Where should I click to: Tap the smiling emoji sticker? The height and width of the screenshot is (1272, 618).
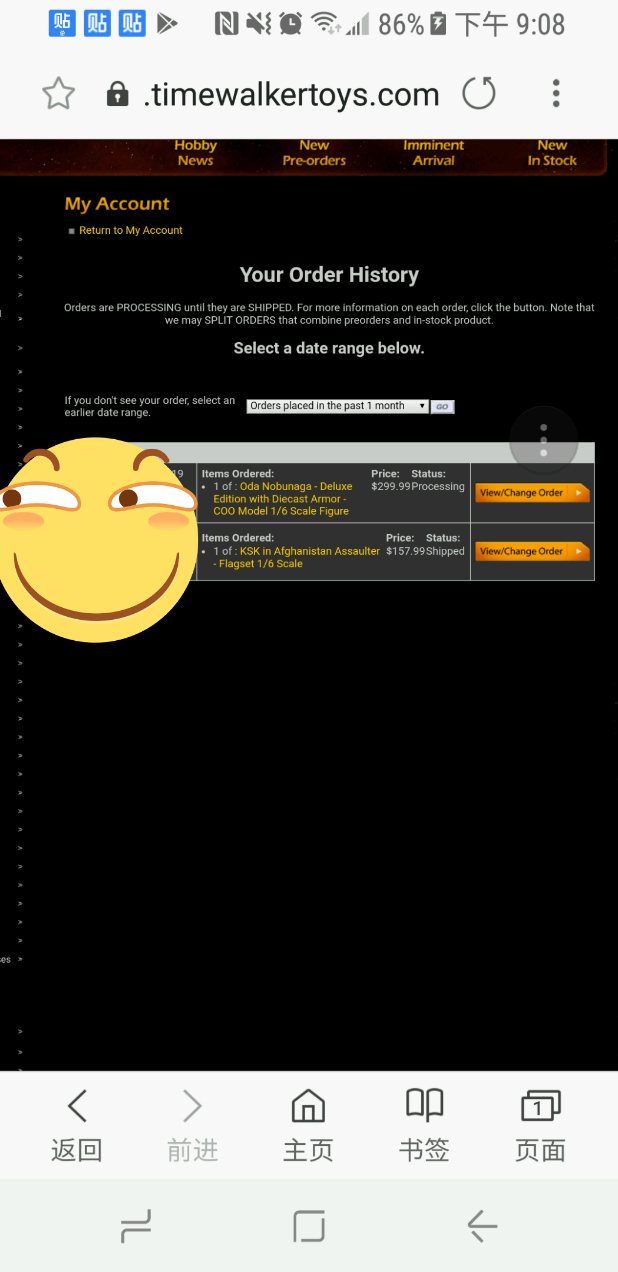[x=97, y=539]
